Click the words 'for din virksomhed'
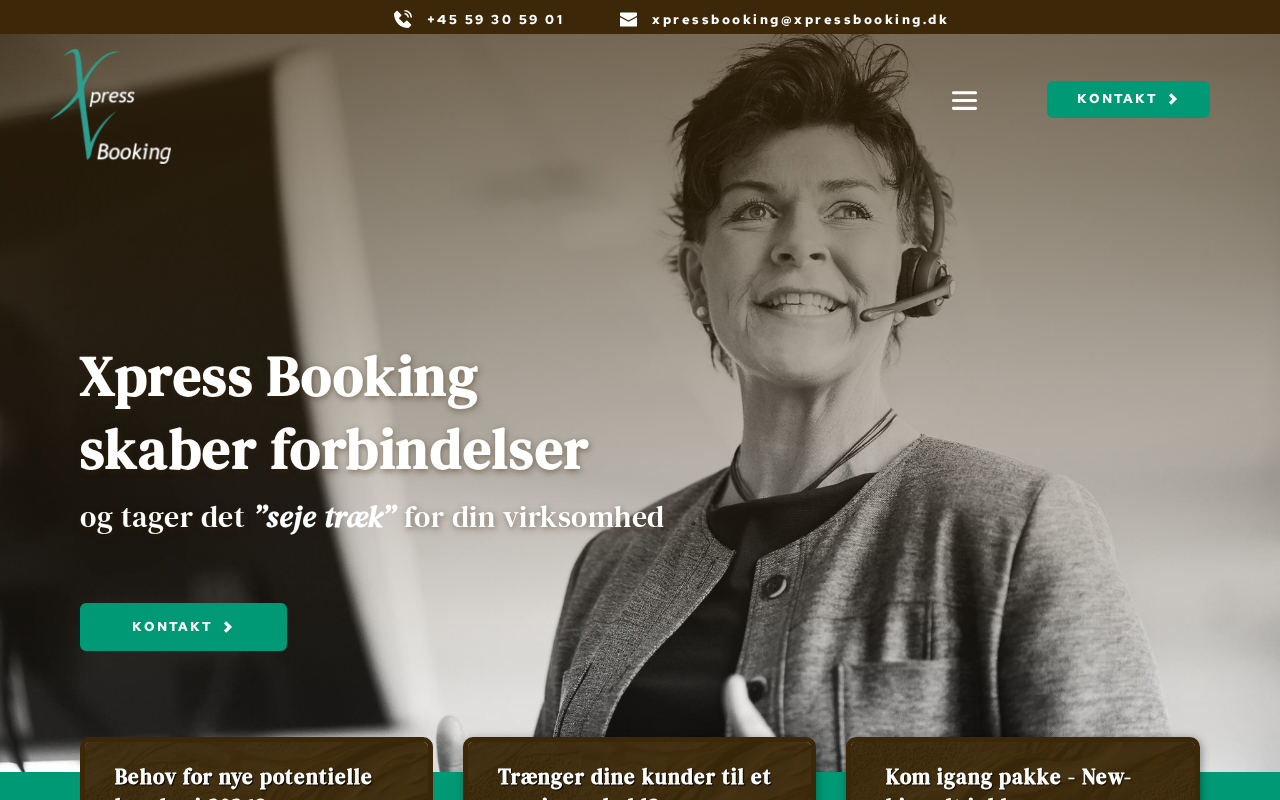The width and height of the screenshot is (1280, 800). point(534,517)
